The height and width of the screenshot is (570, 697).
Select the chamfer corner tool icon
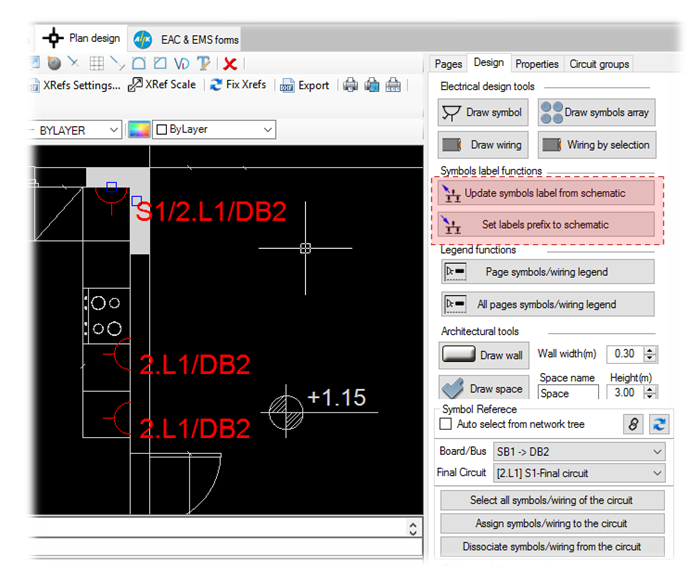tap(160, 64)
